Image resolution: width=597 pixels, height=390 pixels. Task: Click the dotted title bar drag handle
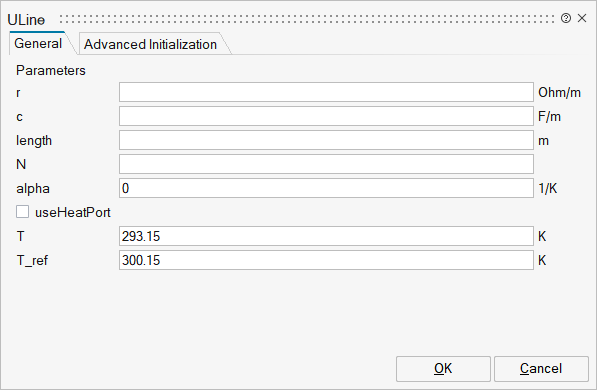coord(307,19)
